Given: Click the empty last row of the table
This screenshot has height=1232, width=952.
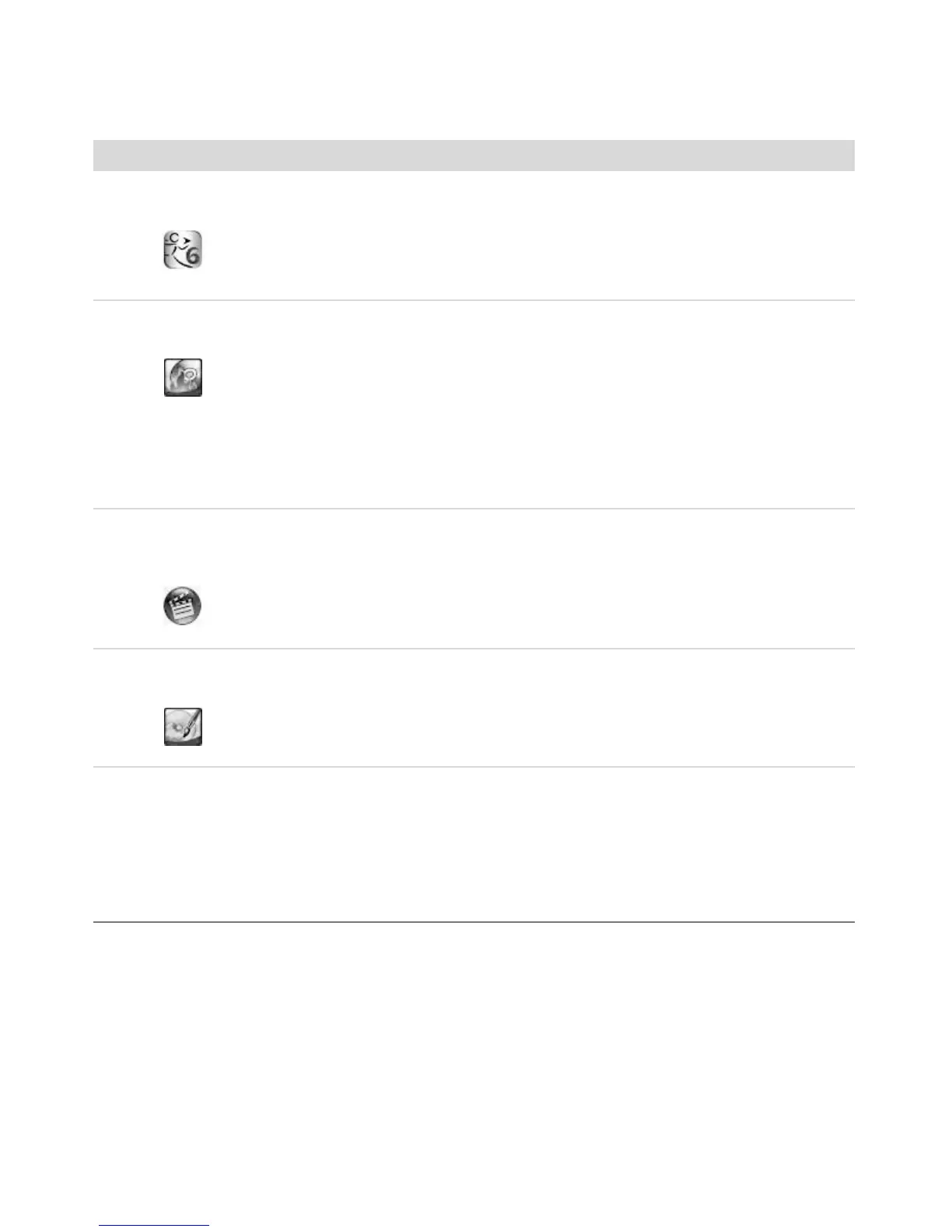Looking at the screenshot, I should tap(474, 845).
